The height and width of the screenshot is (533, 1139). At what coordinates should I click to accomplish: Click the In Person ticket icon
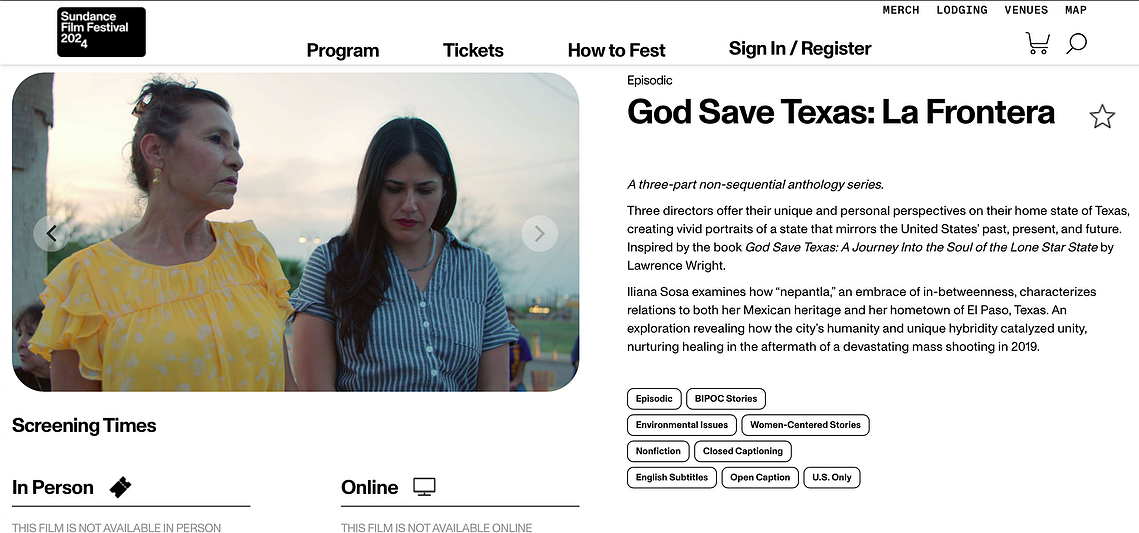[x=121, y=487]
